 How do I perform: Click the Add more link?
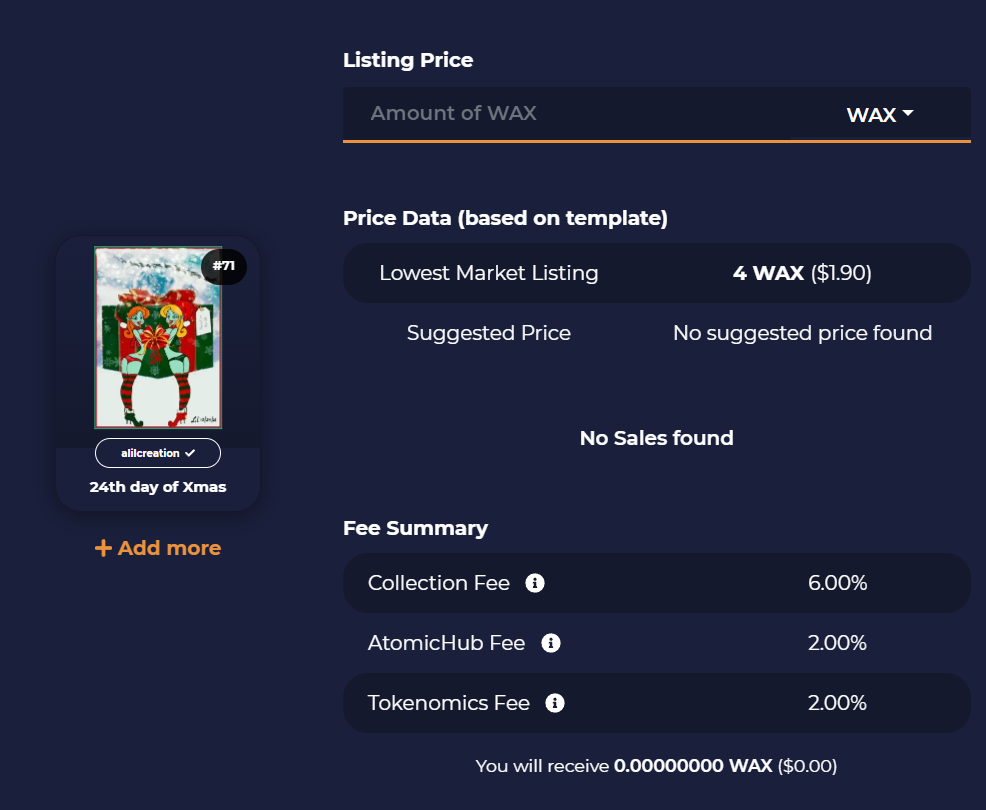[x=158, y=548]
